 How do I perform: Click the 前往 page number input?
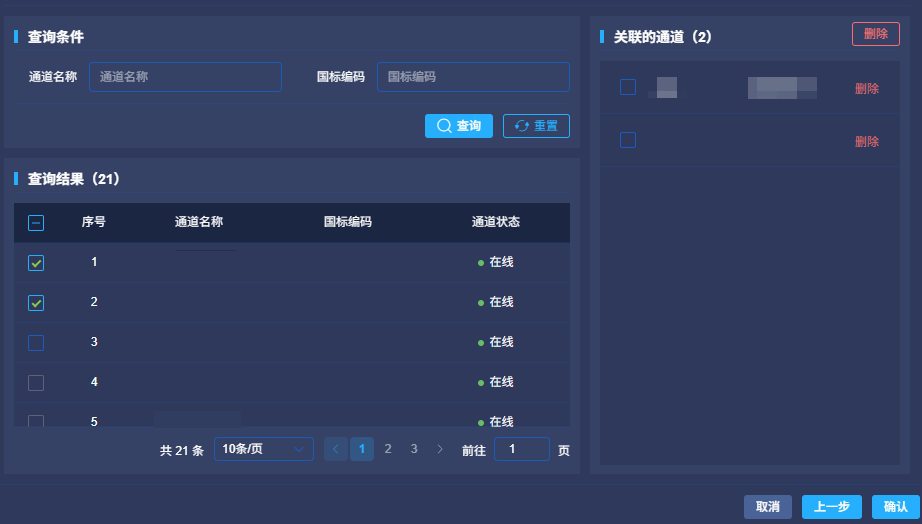(522, 449)
